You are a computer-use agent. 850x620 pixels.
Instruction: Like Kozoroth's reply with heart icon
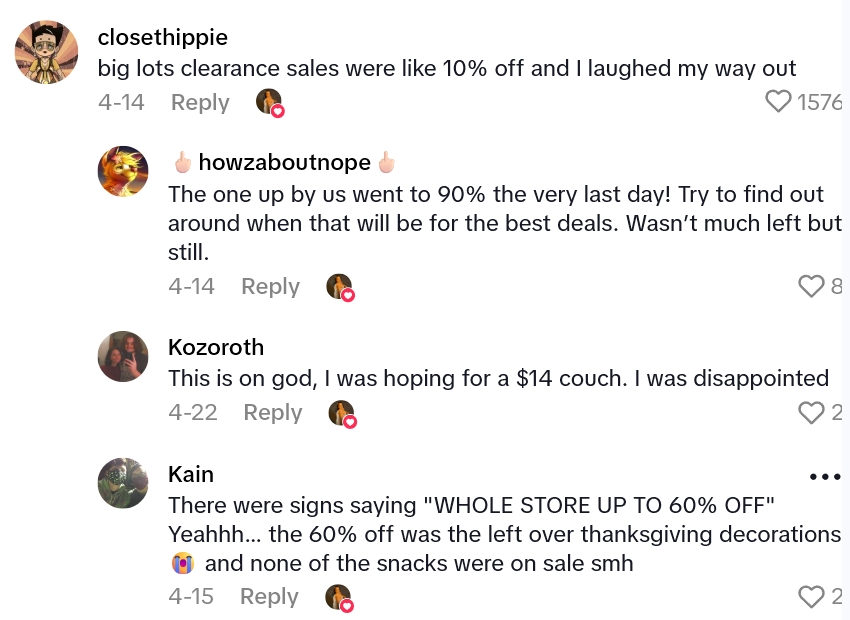tap(811, 412)
